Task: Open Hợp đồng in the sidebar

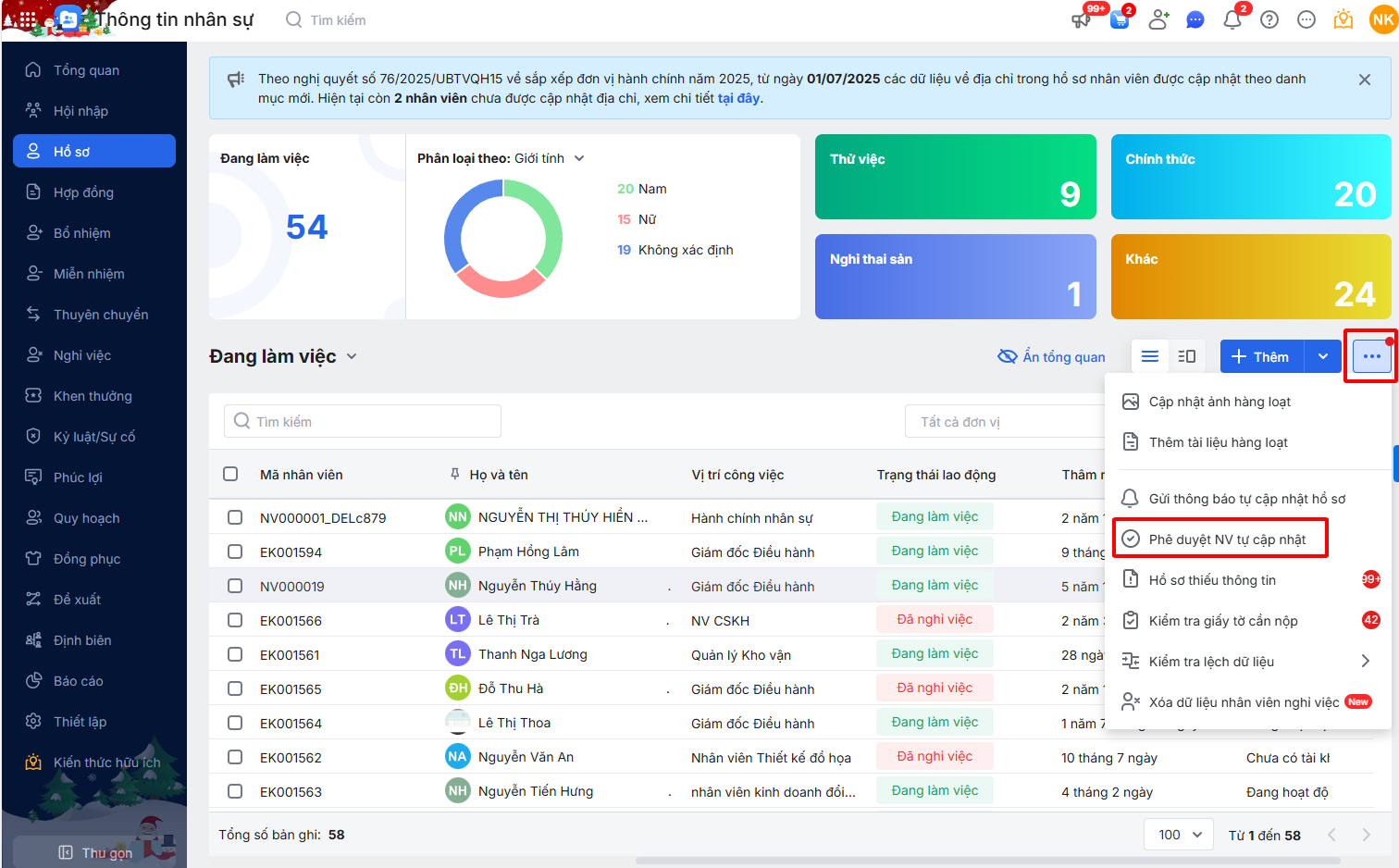Action: [83, 192]
